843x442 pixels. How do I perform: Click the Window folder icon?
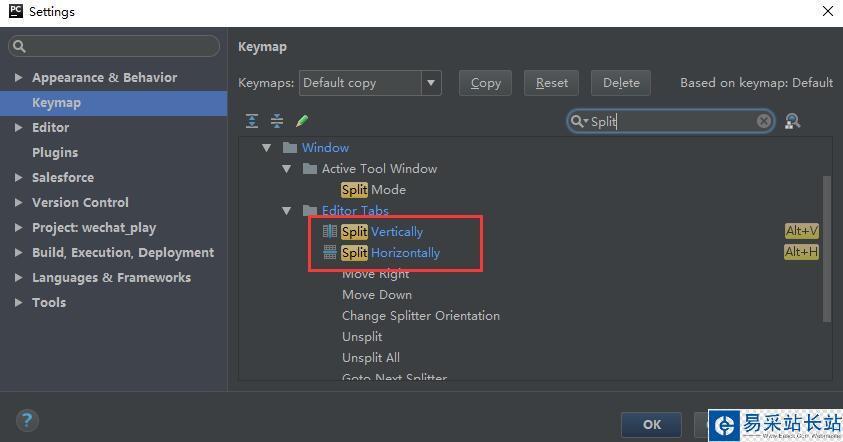(x=290, y=147)
